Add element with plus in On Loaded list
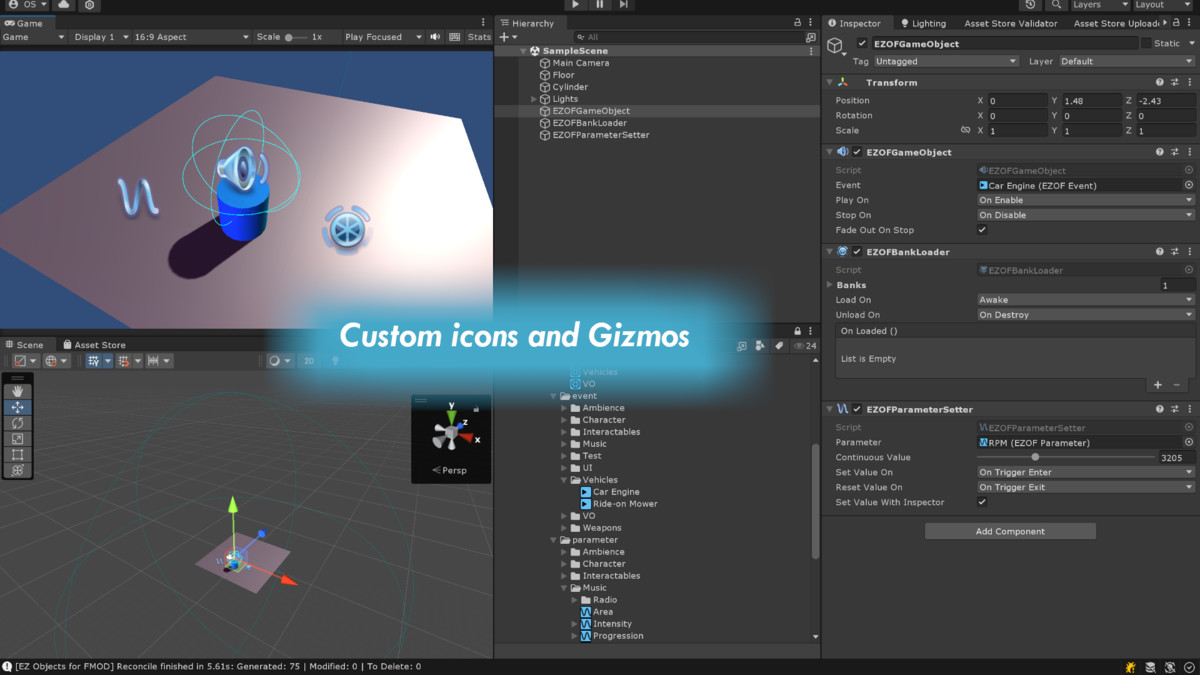 [x=1158, y=385]
